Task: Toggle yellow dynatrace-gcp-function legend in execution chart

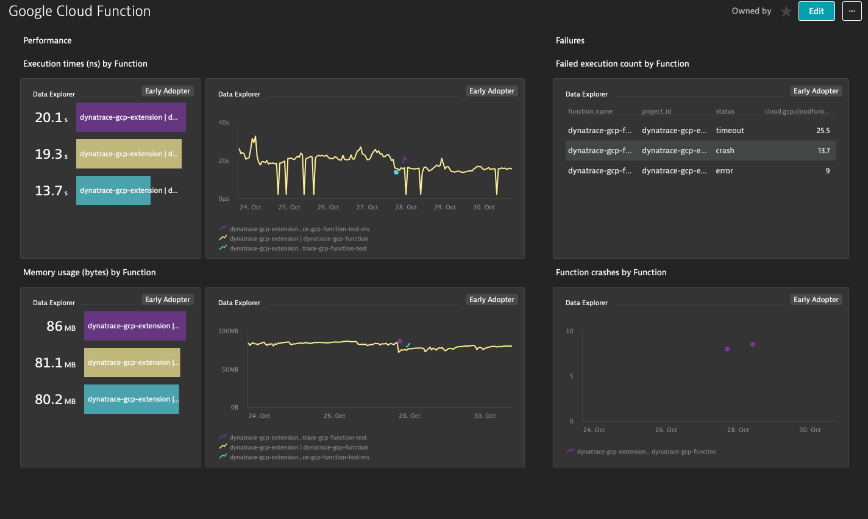Action: tap(293, 238)
